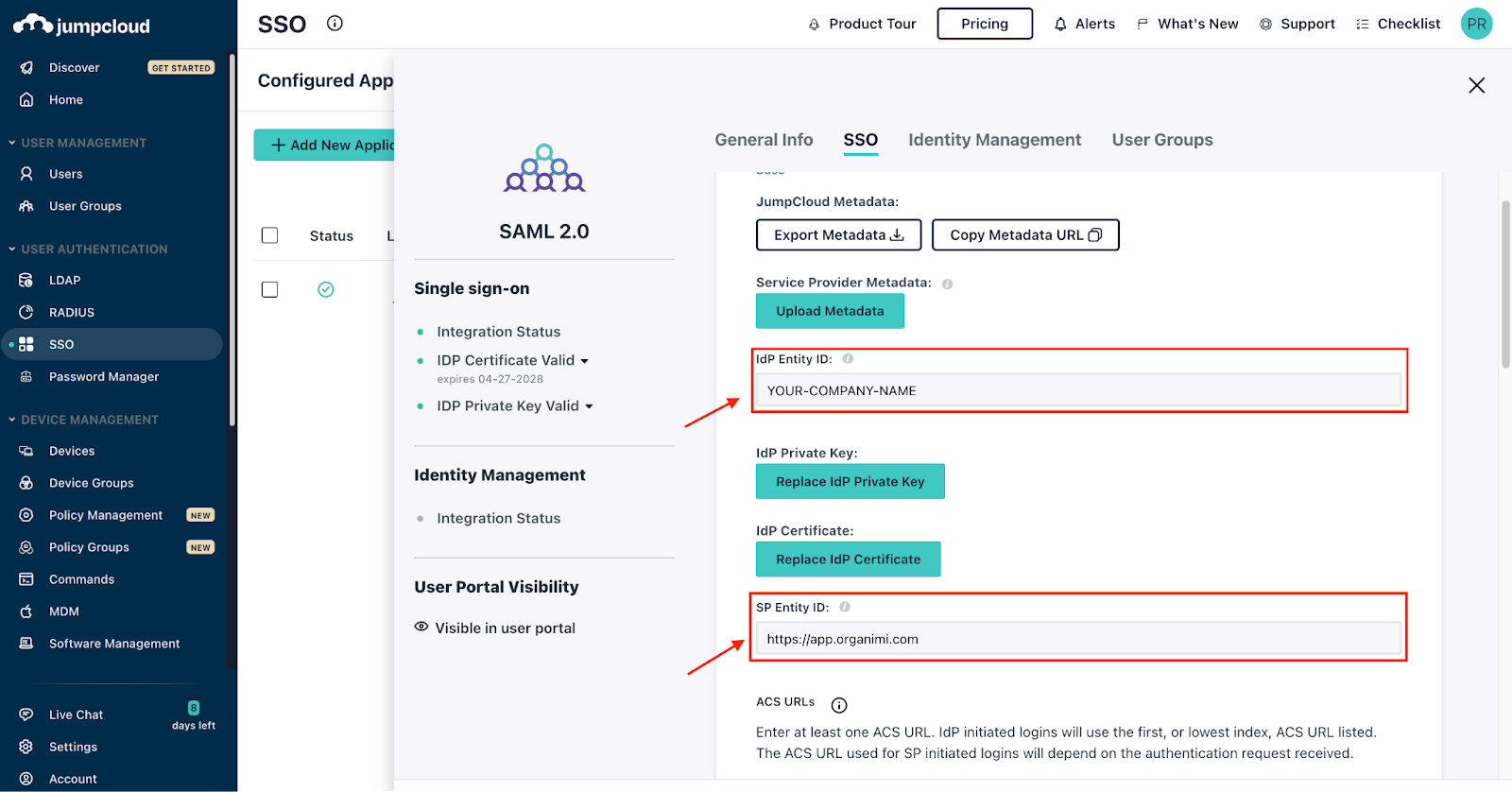Expand IDP Certificate Valid dropdown
This screenshot has height=792, width=1512.
tap(584, 361)
